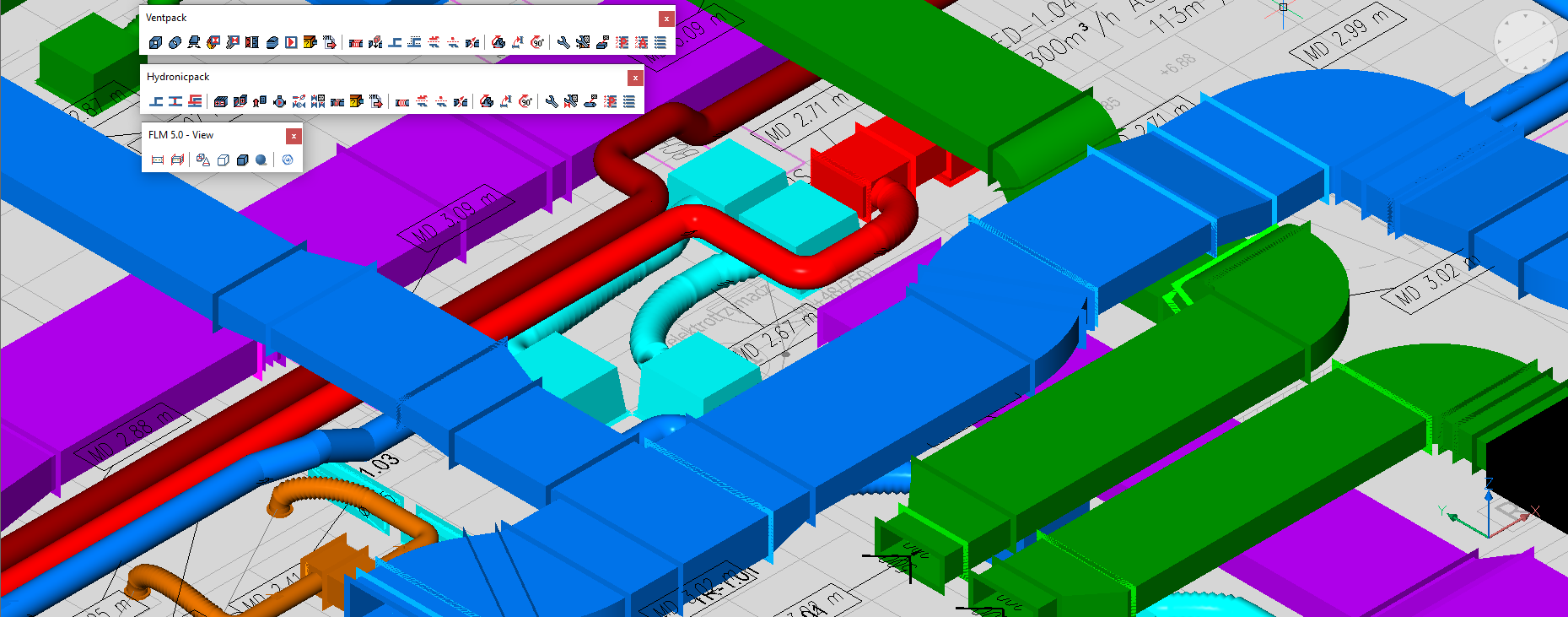Screen dimensions: 1568x617
Task: Click the yellow question-mark box in Hydronicpack
Action: coord(357,101)
